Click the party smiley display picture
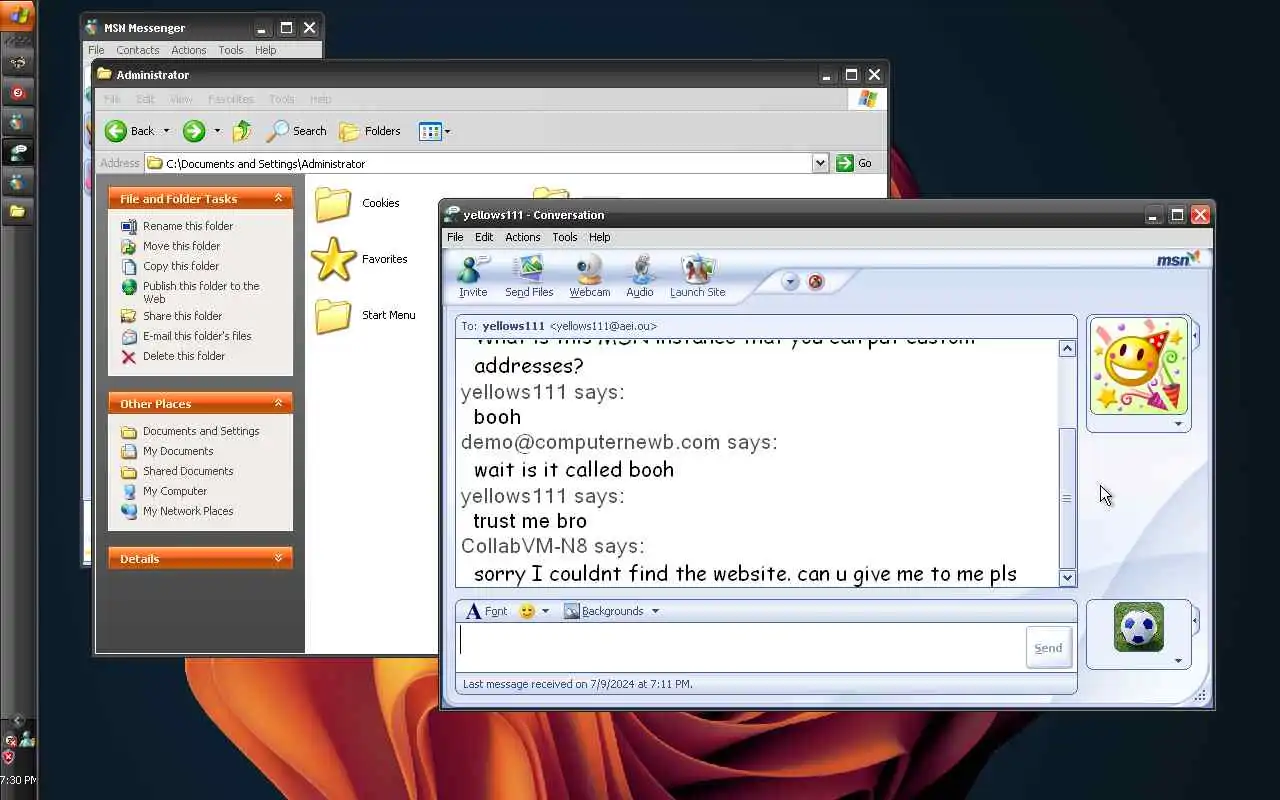Image resolution: width=1280 pixels, height=800 pixels. click(x=1138, y=366)
